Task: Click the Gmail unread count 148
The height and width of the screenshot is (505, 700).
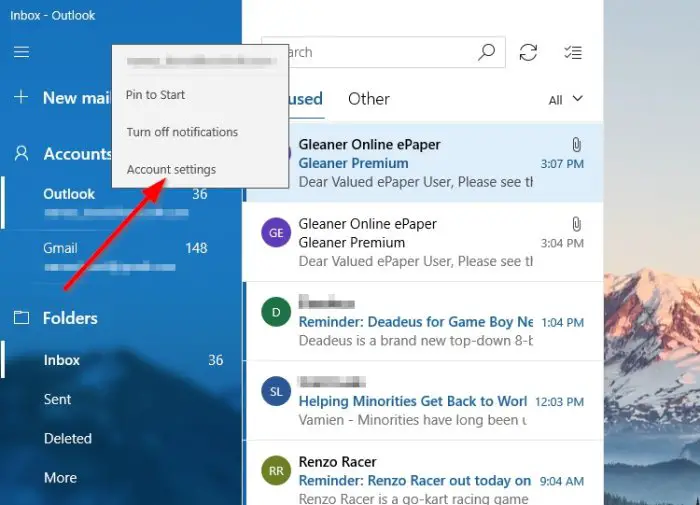Action: (x=196, y=248)
